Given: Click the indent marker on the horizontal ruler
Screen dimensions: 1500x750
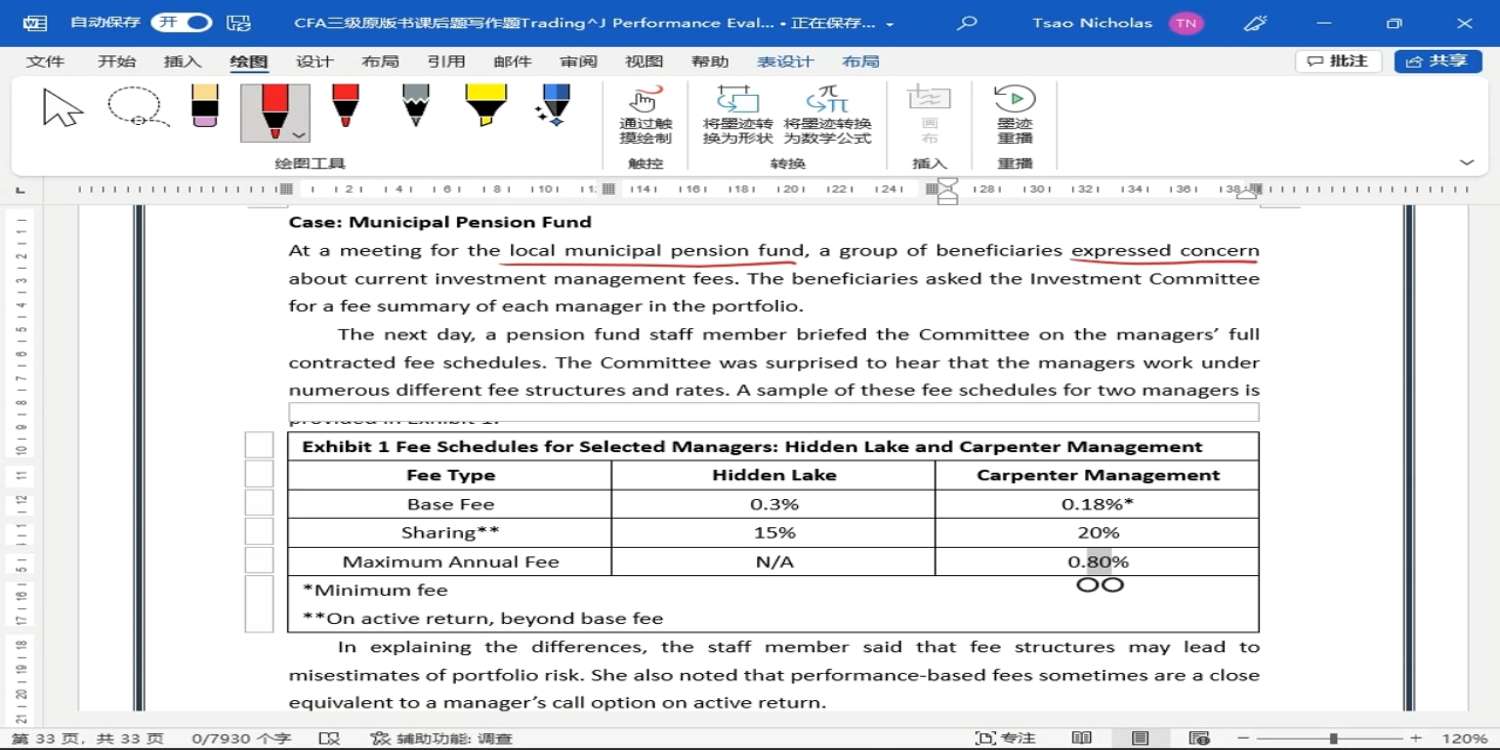Looking at the screenshot, I should pos(947,190).
